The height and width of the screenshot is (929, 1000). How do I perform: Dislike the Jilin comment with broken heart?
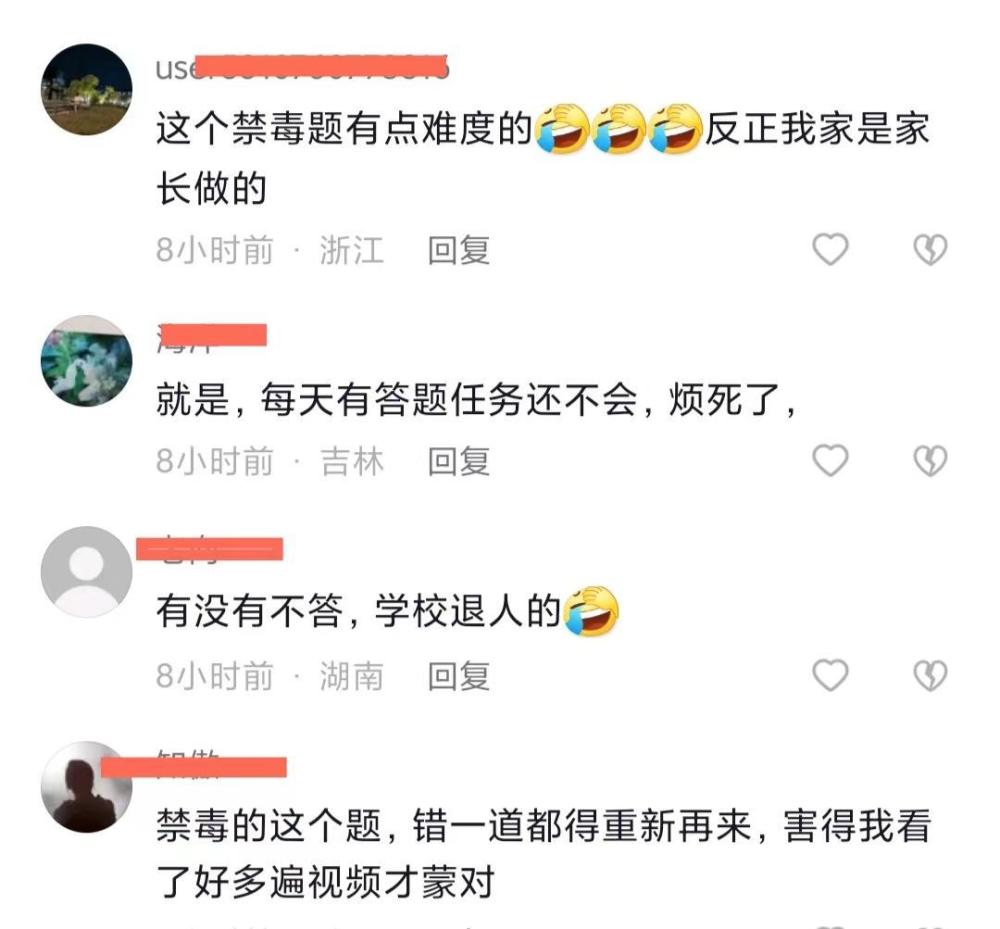[930, 460]
